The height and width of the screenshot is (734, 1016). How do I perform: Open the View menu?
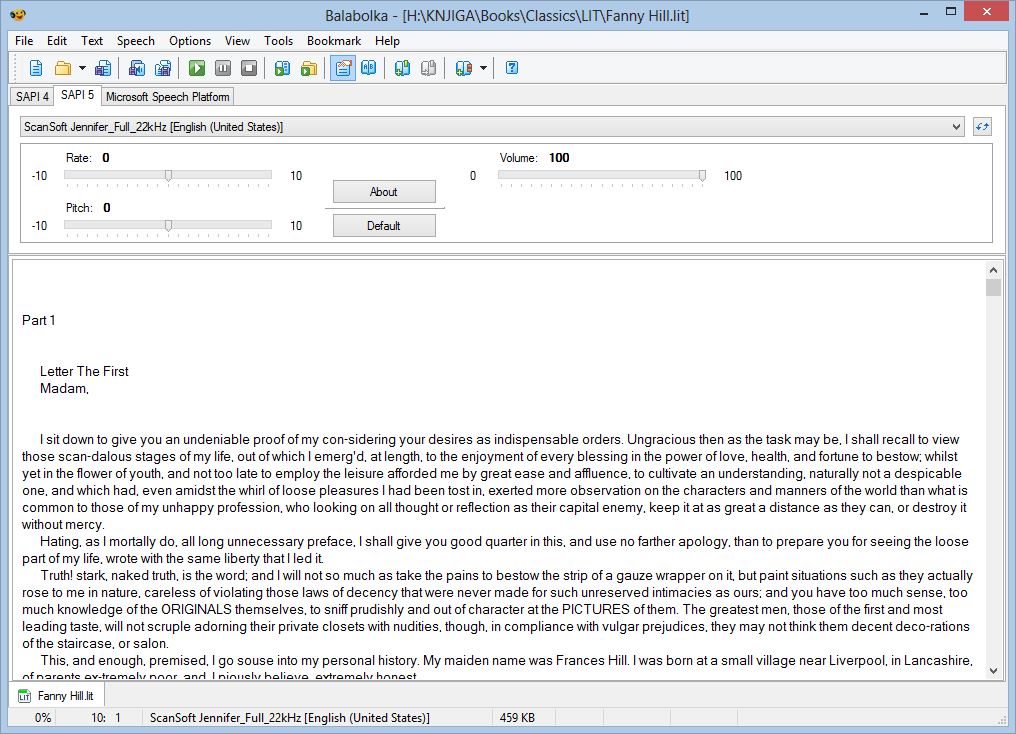click(237, 41)
